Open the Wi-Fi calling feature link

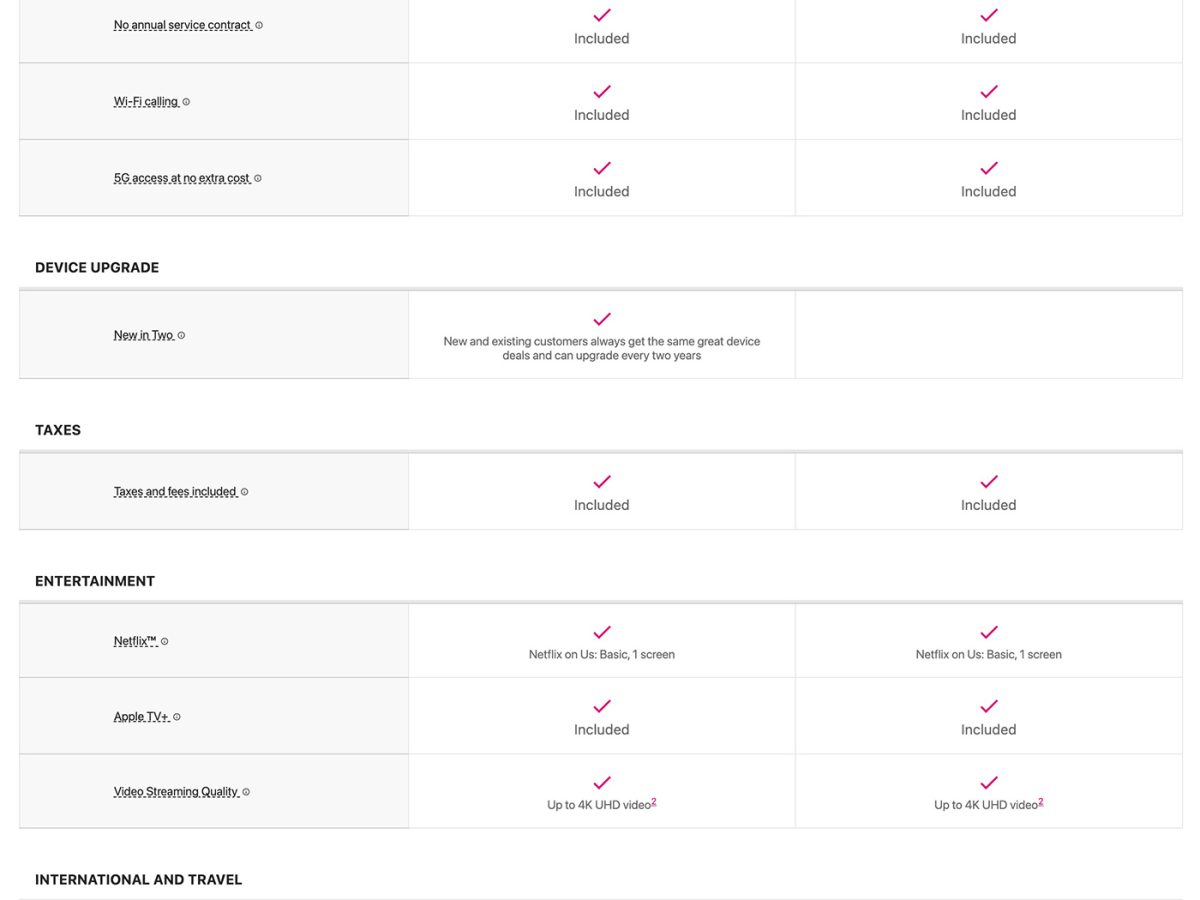pyautogui.click(x=146, y=102)
